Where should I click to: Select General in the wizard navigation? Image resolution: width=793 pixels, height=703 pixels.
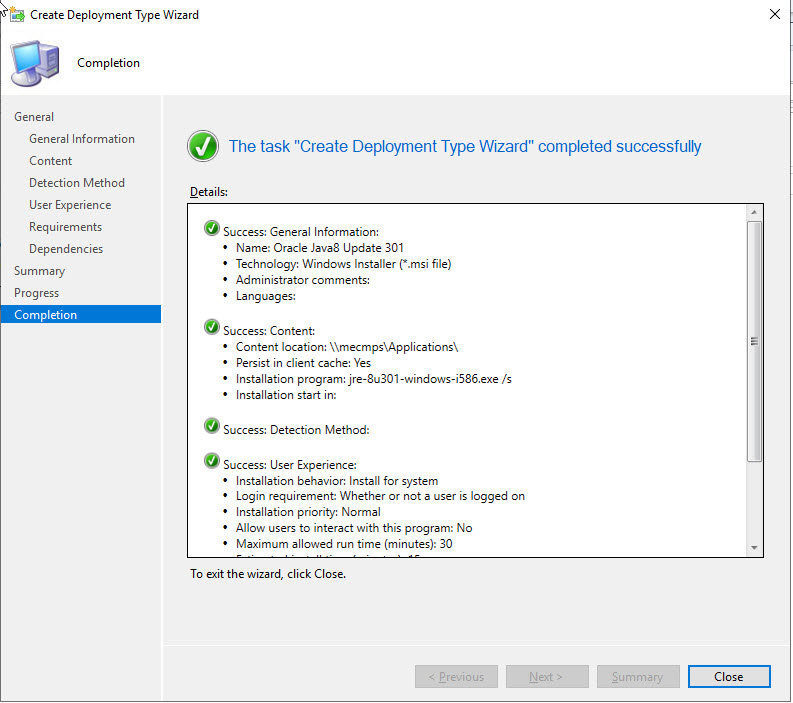pos(34,117)
